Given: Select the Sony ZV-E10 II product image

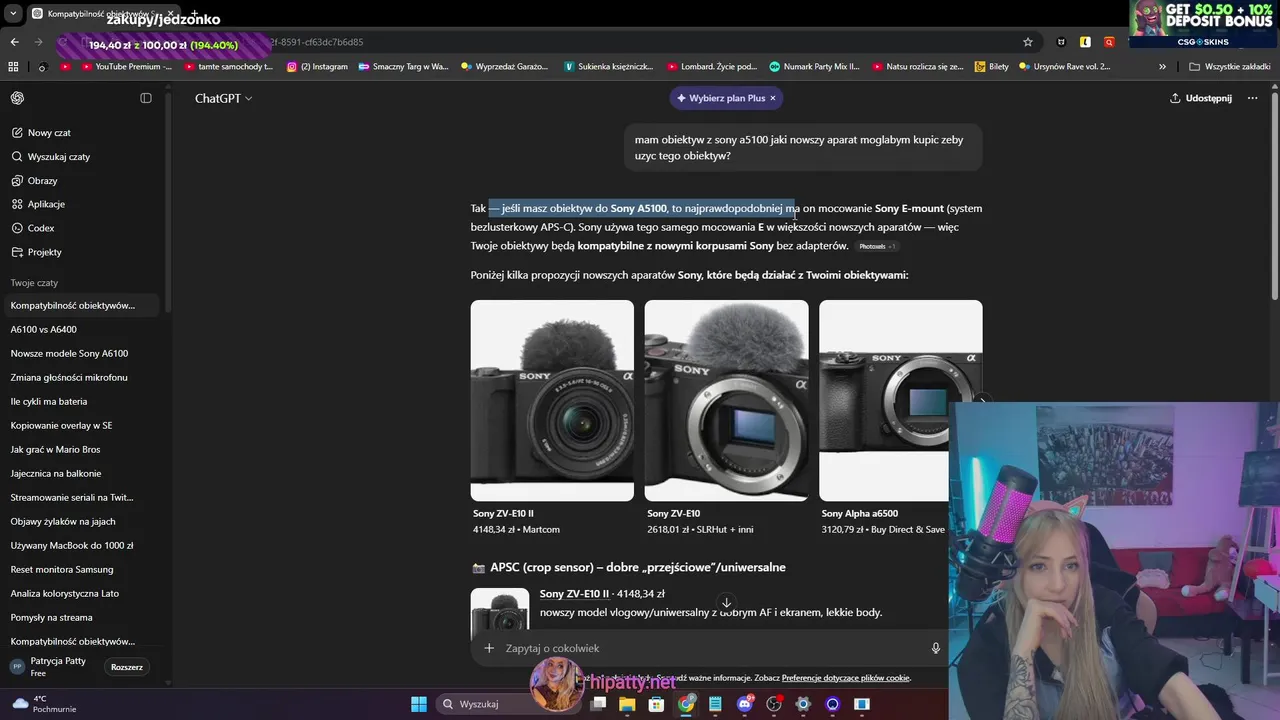Looking at the screenshot, I should coord(552,400).
